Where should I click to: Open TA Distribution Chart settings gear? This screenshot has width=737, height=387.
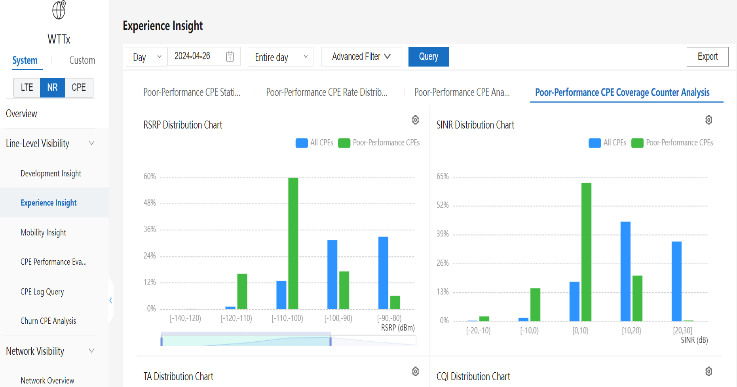coord(416,371)
